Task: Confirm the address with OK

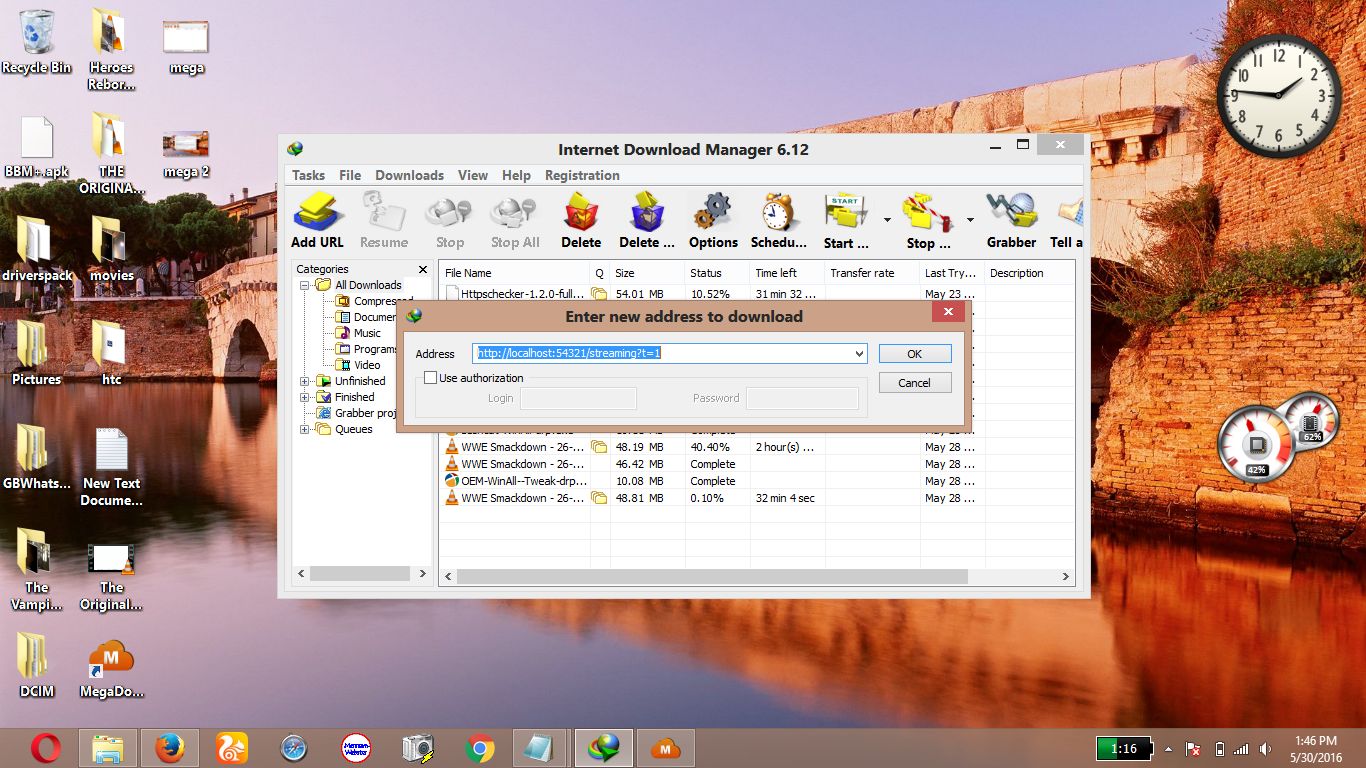Action: pos(915,354)
